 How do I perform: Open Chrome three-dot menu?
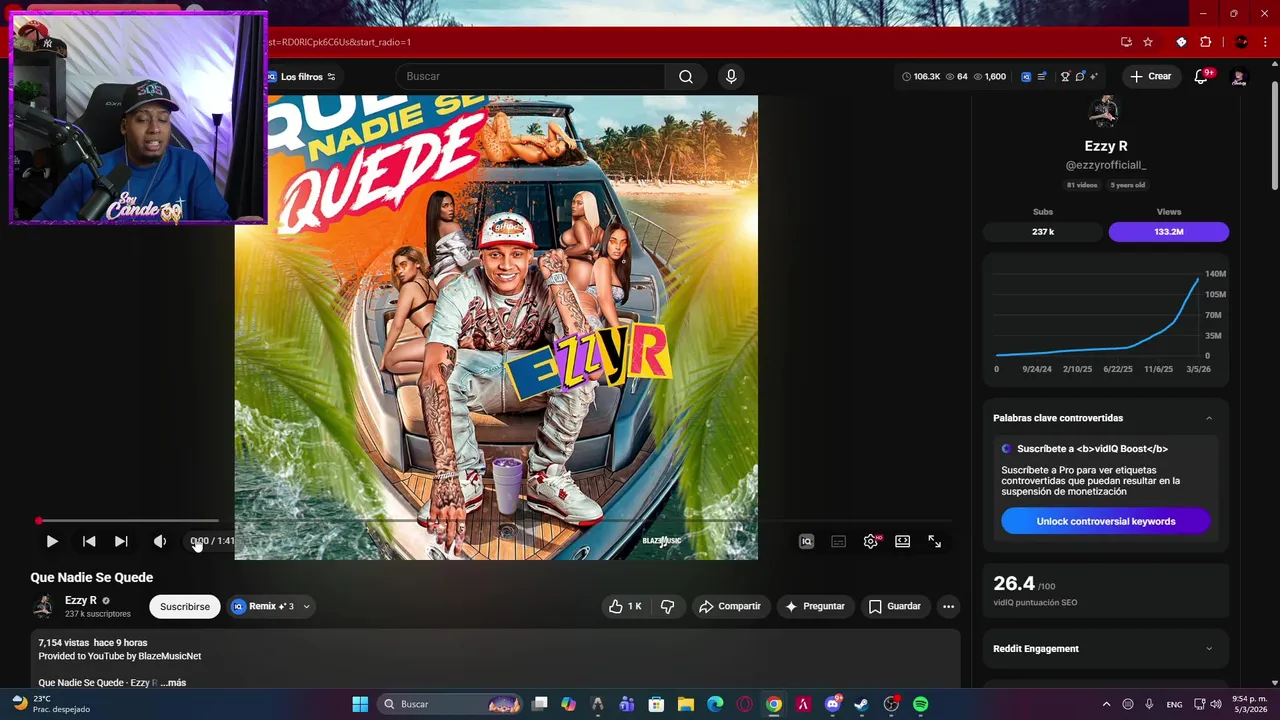(1265, 42)
